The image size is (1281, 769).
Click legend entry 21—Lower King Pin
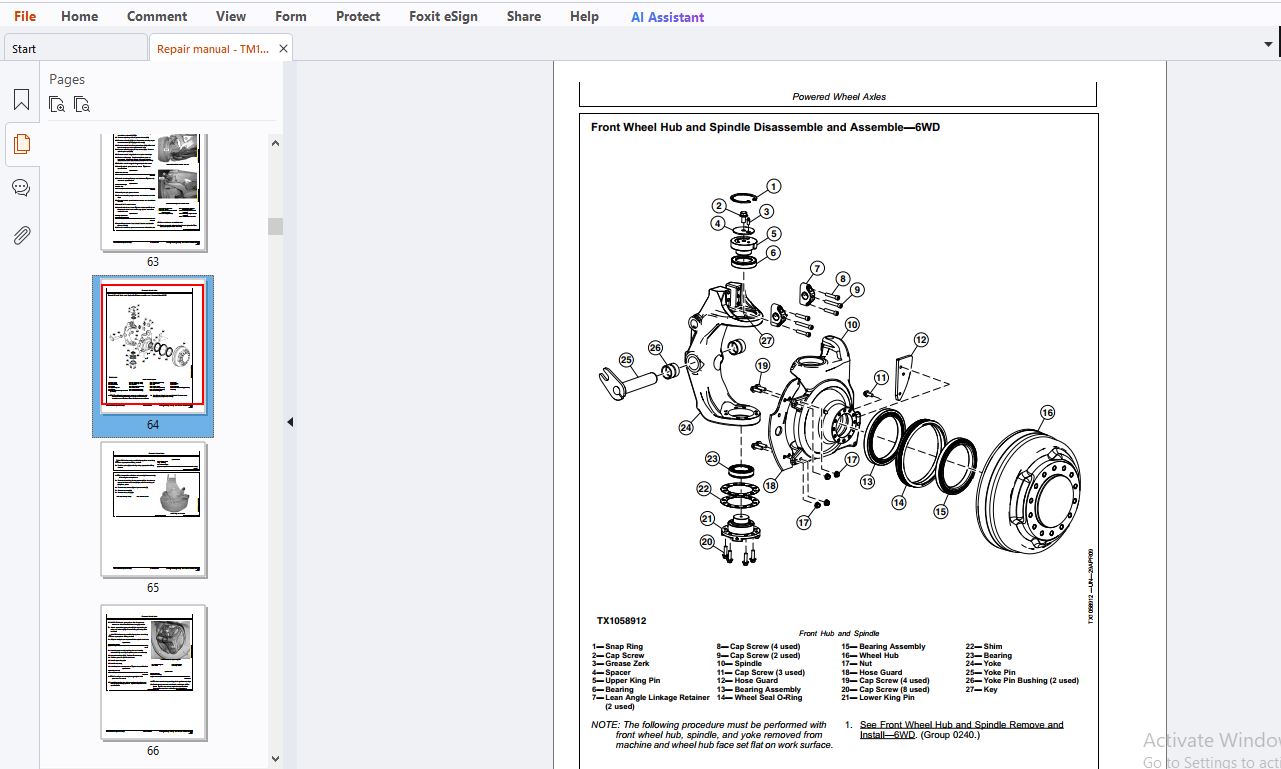coord(878,698)
